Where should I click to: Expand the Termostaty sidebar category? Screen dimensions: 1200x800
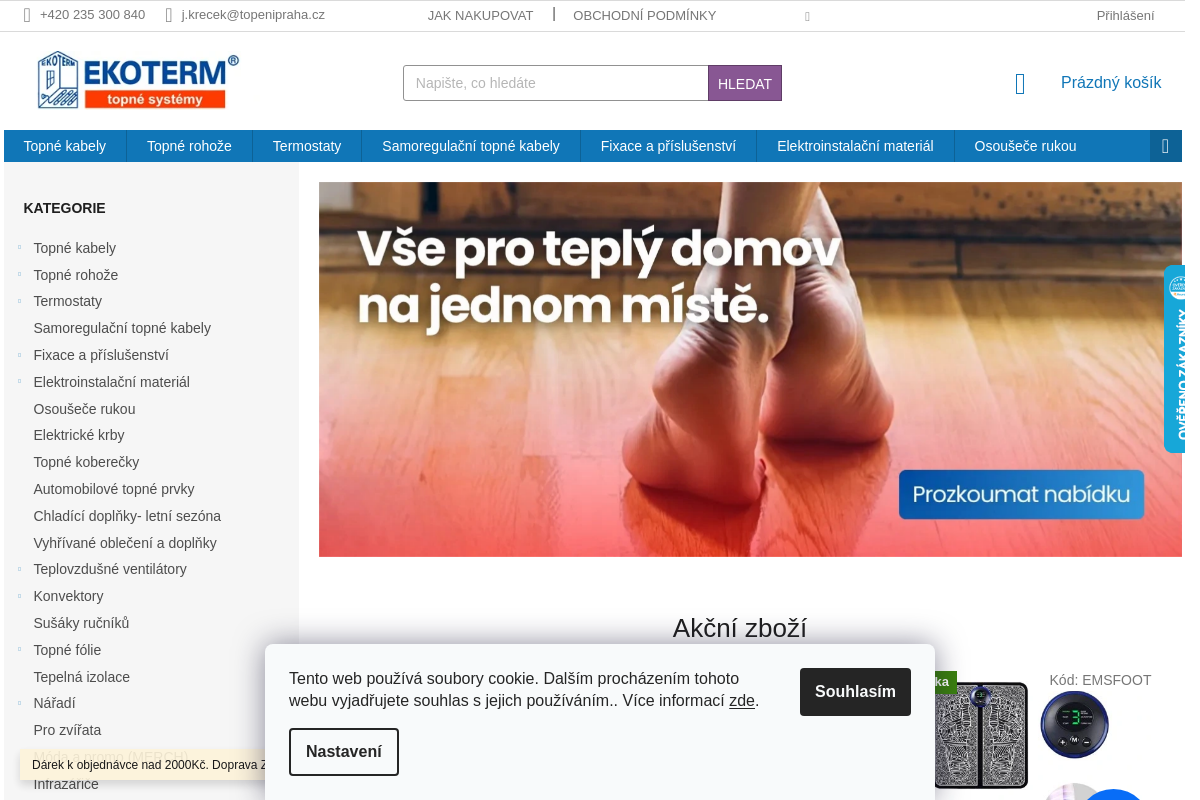pos(19,301)
